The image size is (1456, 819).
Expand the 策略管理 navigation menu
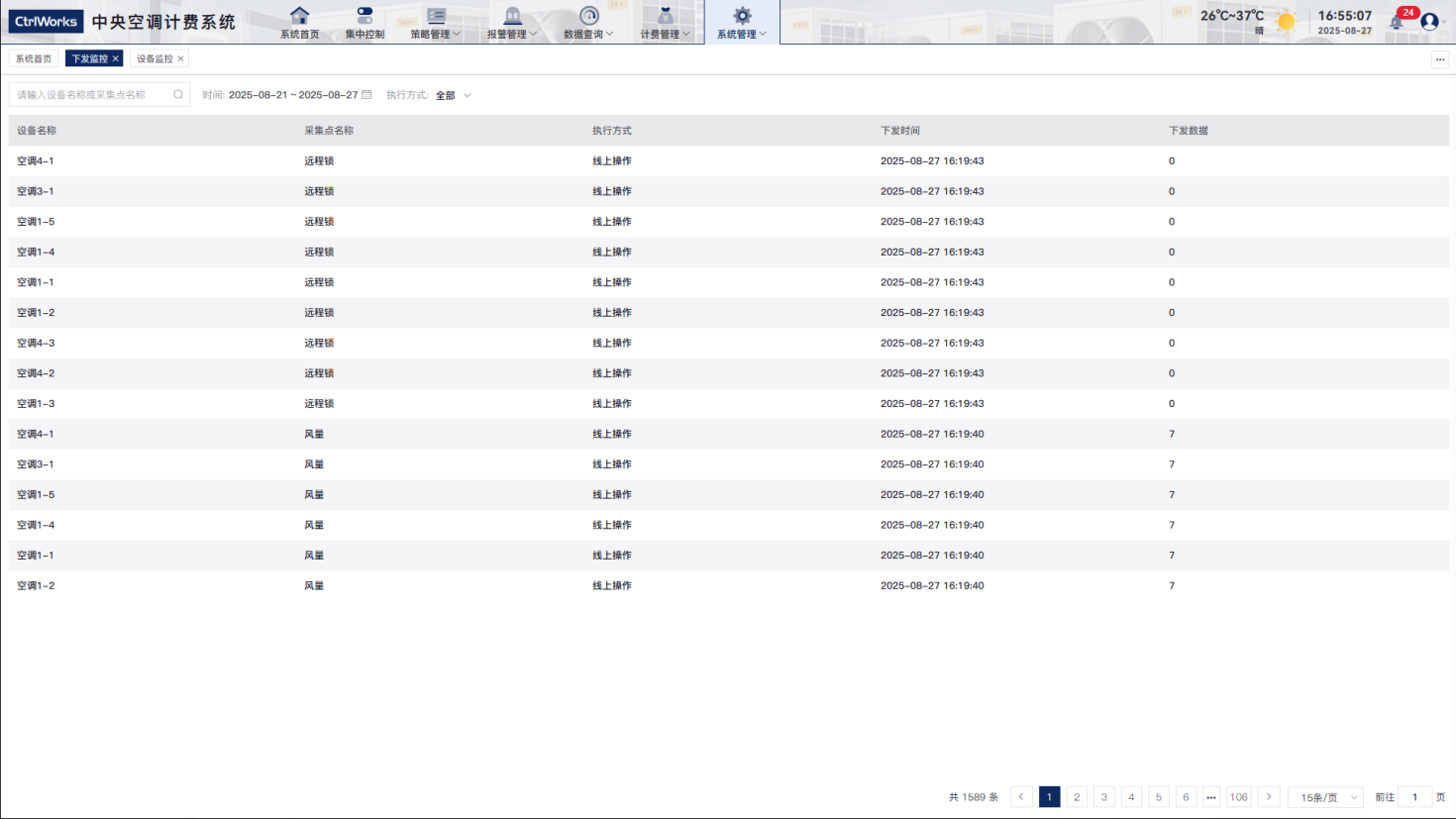click(x=436, y=22)
